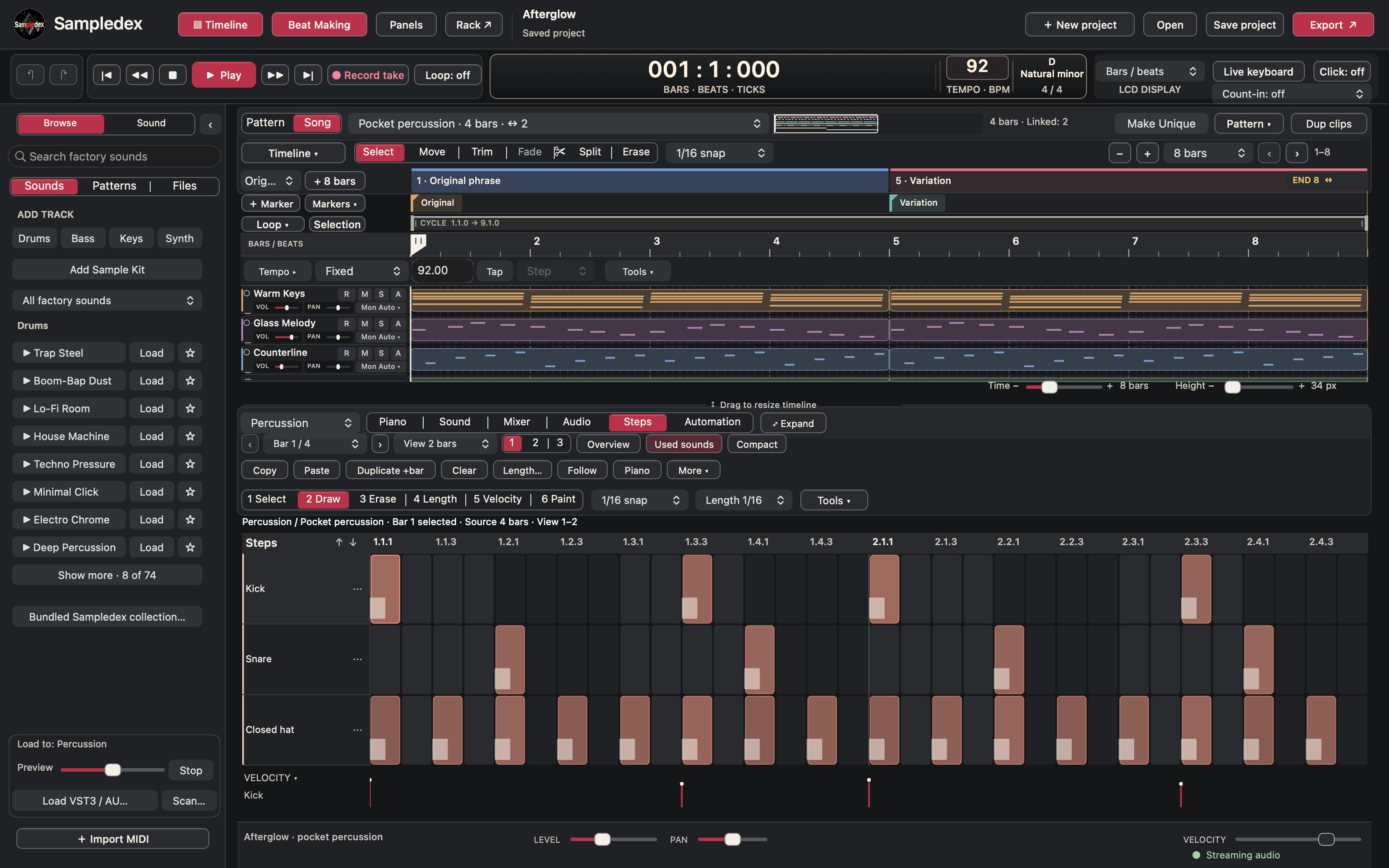
Task: Favorite the House Machine star
Action: [x=190, y=436]
